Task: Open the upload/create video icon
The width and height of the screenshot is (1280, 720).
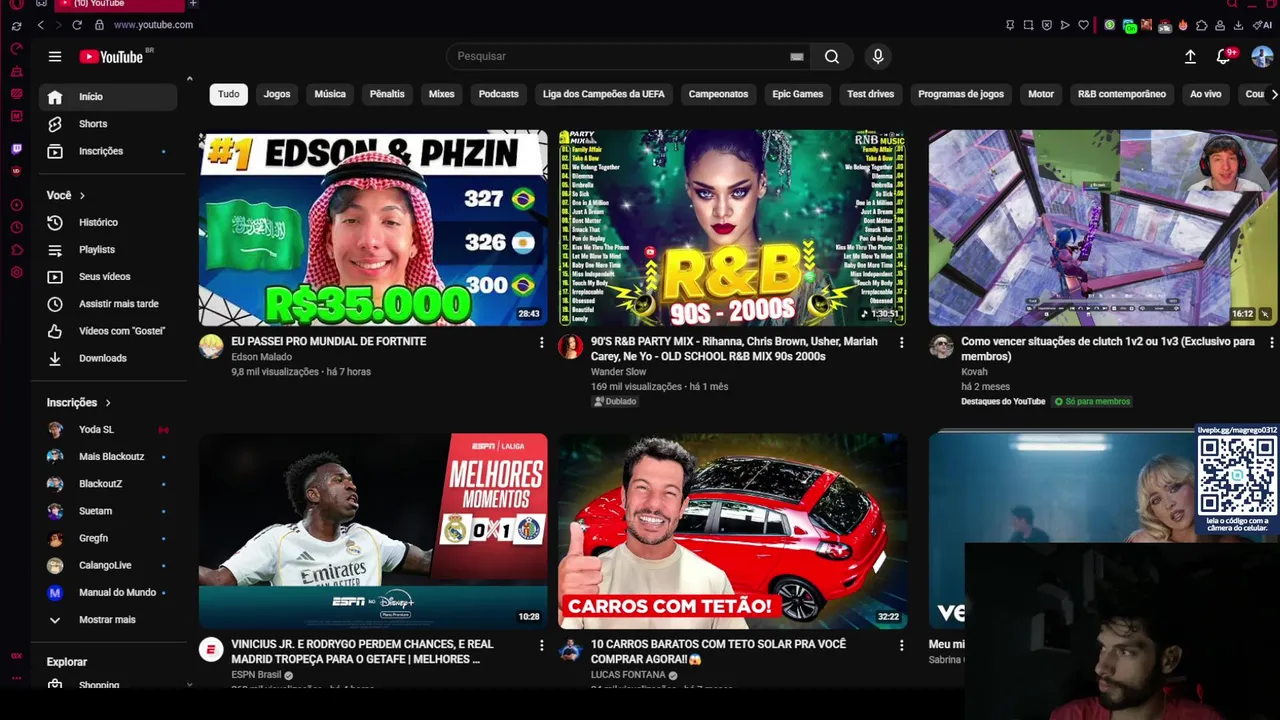Action: (x=1190, y=57)
